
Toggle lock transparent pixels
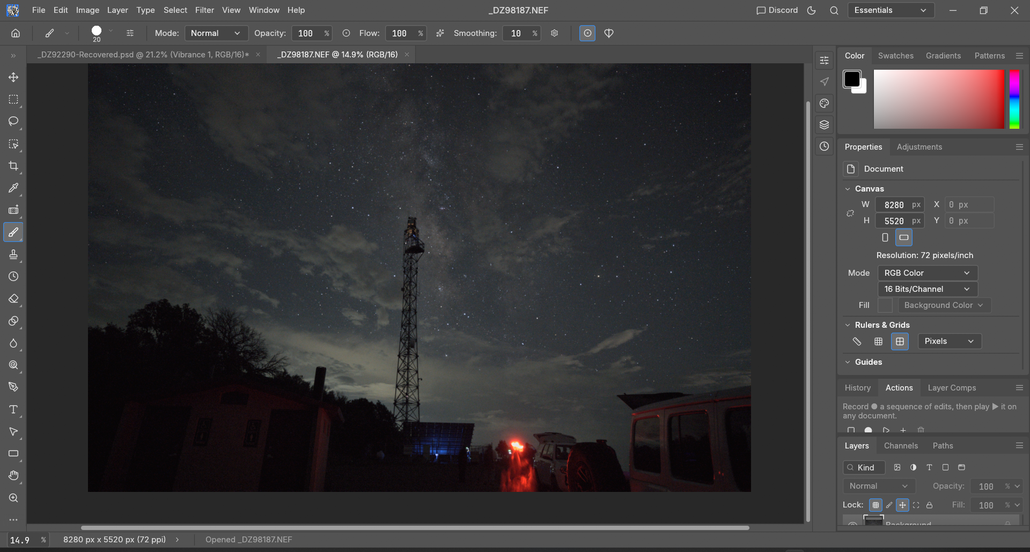tap(876, 505)
